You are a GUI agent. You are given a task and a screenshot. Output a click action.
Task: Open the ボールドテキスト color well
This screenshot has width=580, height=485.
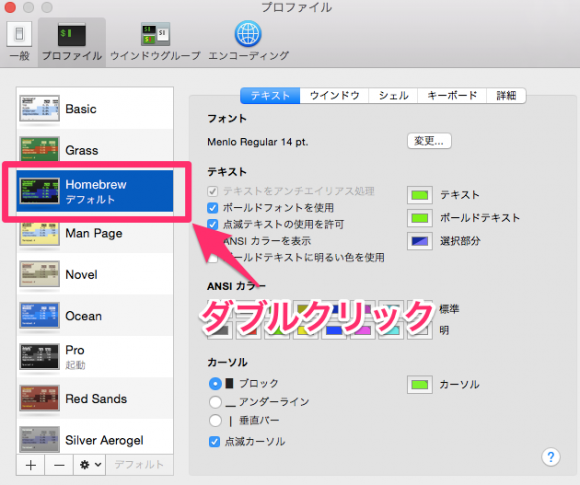click(420, 218)
